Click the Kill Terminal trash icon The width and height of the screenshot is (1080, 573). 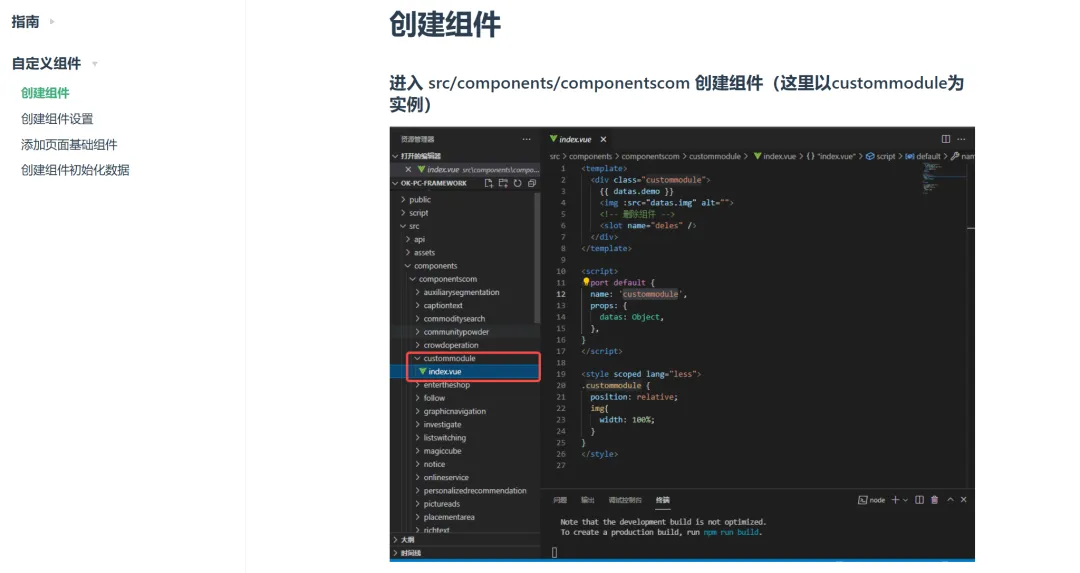935,500
